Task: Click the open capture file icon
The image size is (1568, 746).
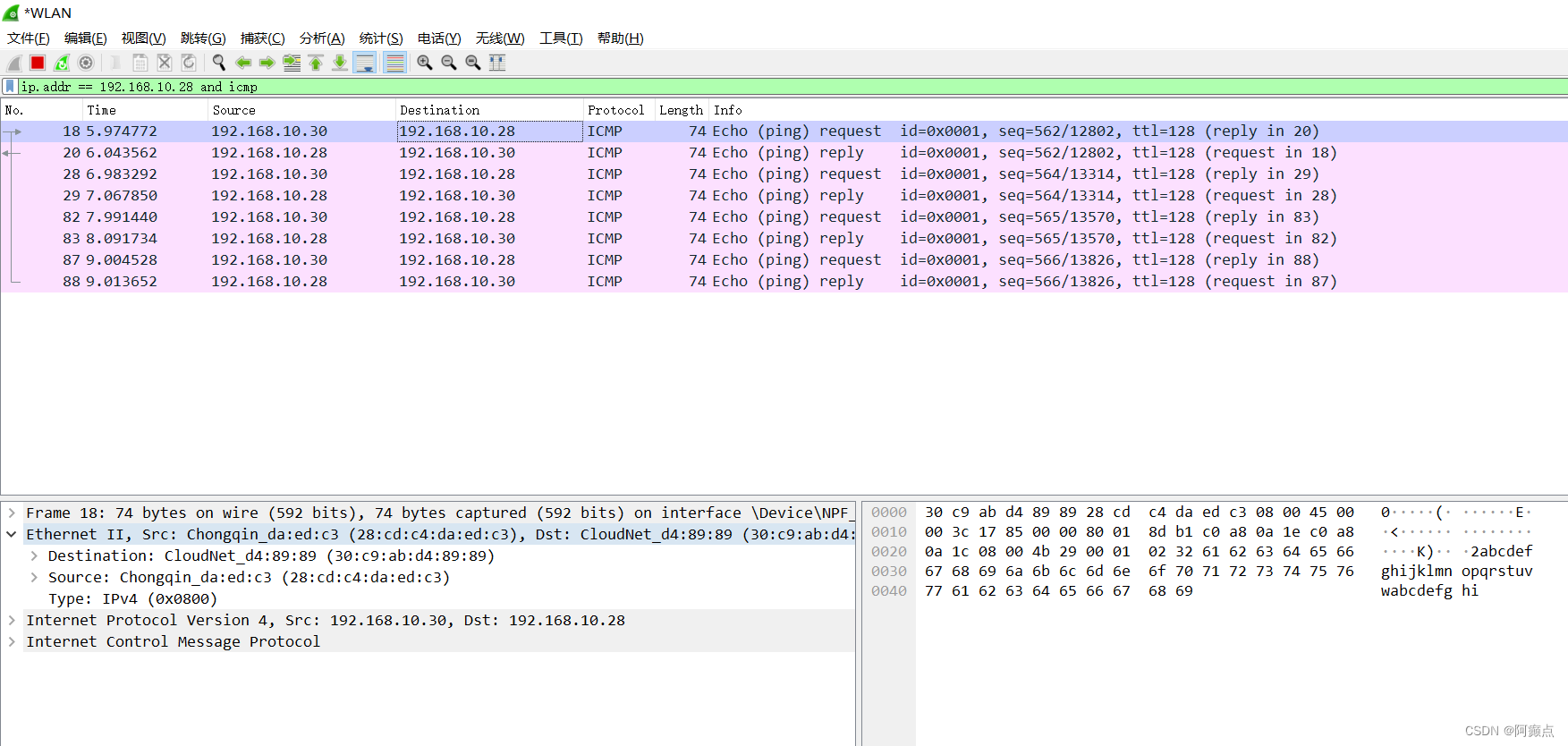Action: pyautogui.click(x=115, y=63)
